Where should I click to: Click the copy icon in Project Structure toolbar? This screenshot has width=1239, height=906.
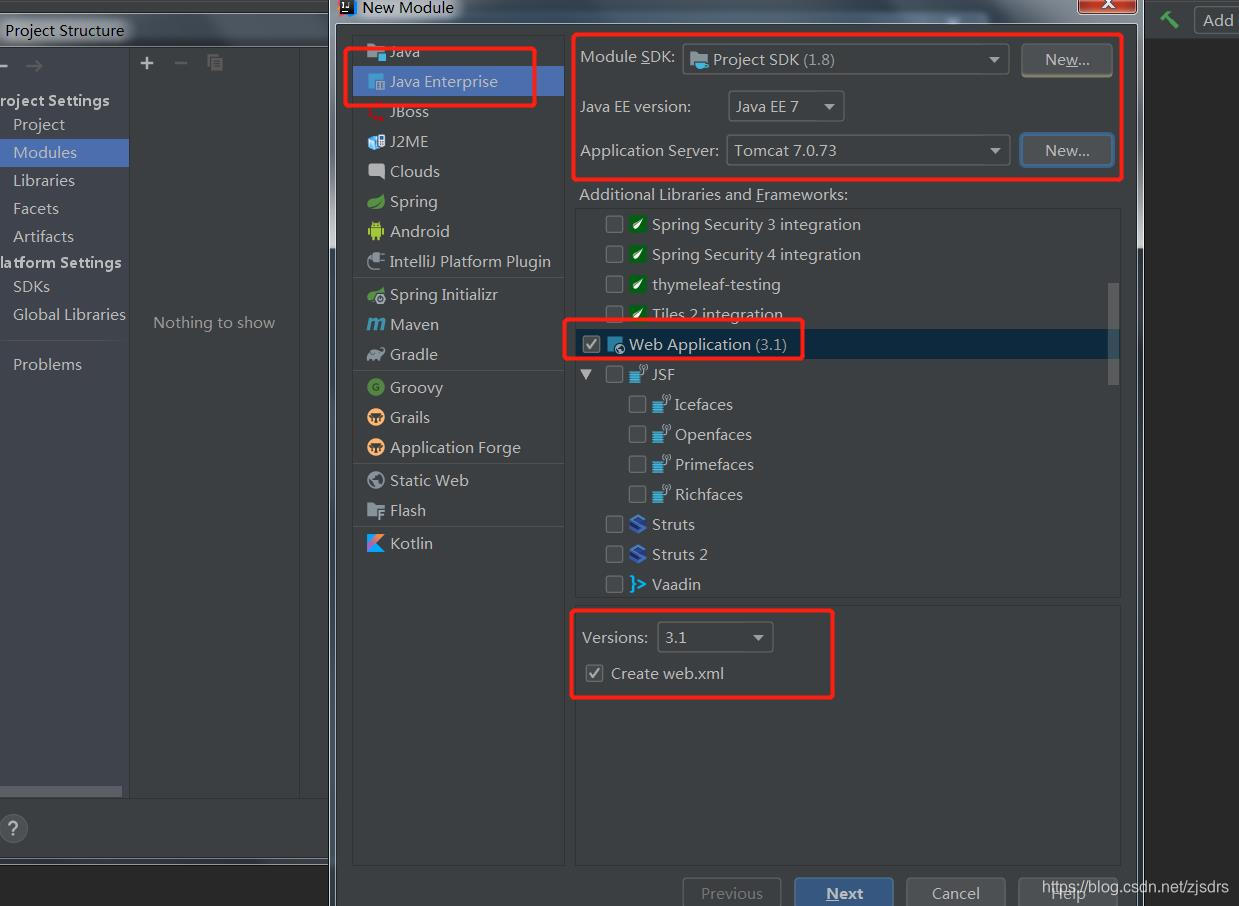tap(215, 63)
